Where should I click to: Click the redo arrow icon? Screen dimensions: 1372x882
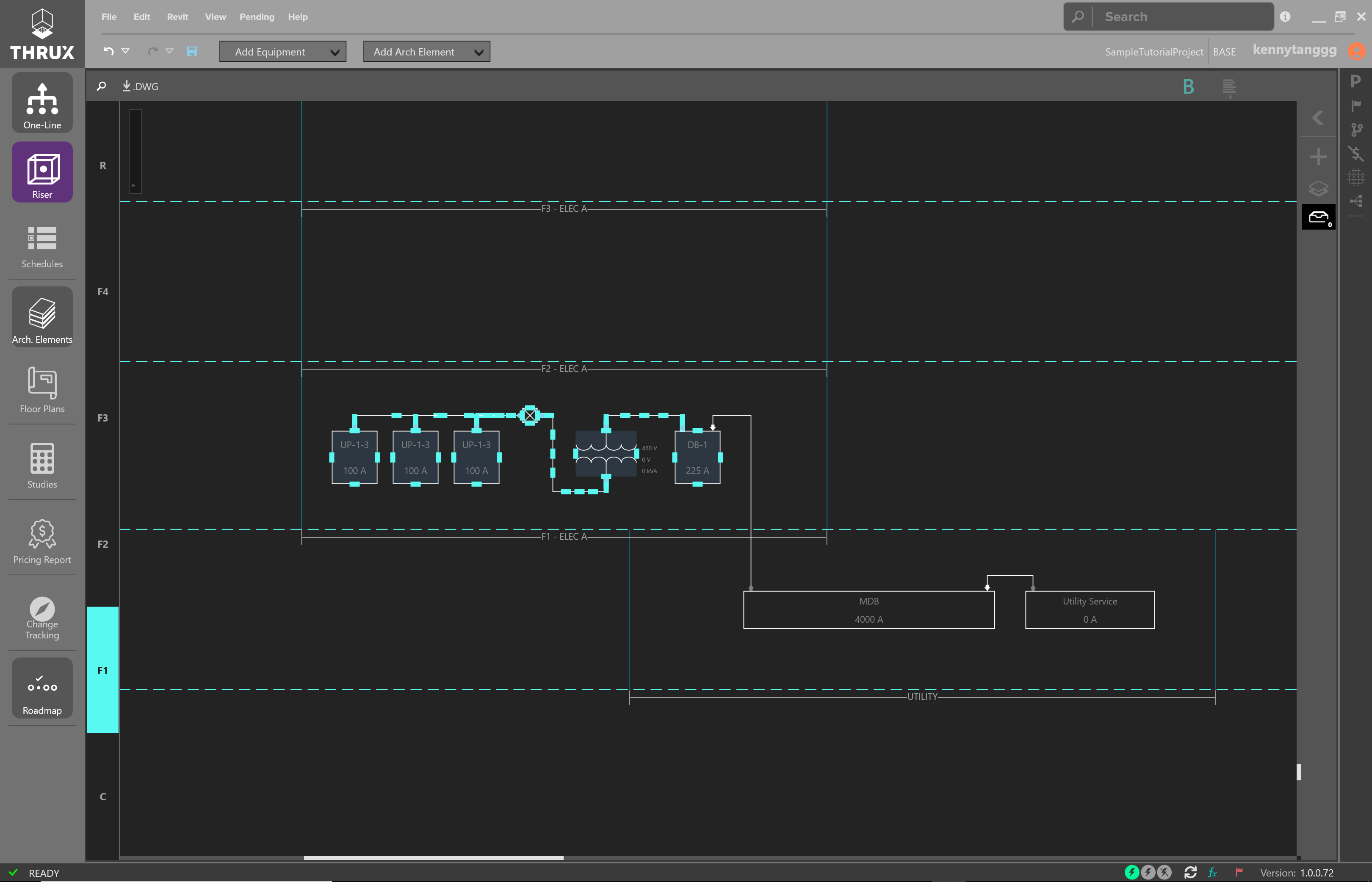(152, 51)
